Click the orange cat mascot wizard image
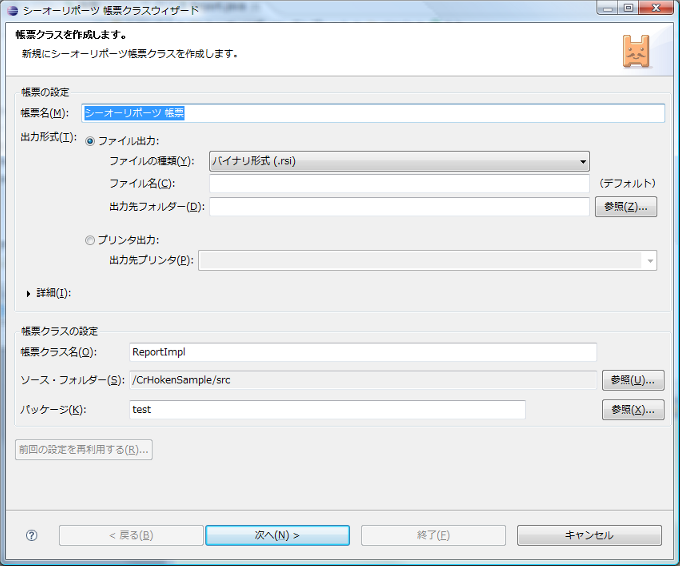The image size is (680, 566). tap(636, 52)
